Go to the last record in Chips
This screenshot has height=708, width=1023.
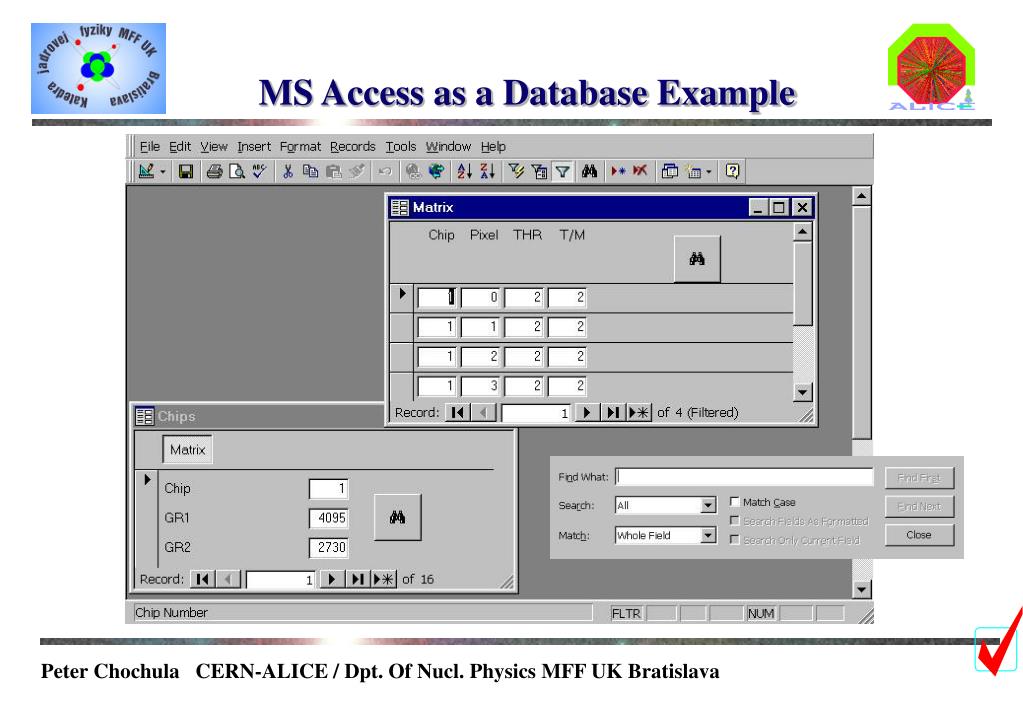point(358,579)
